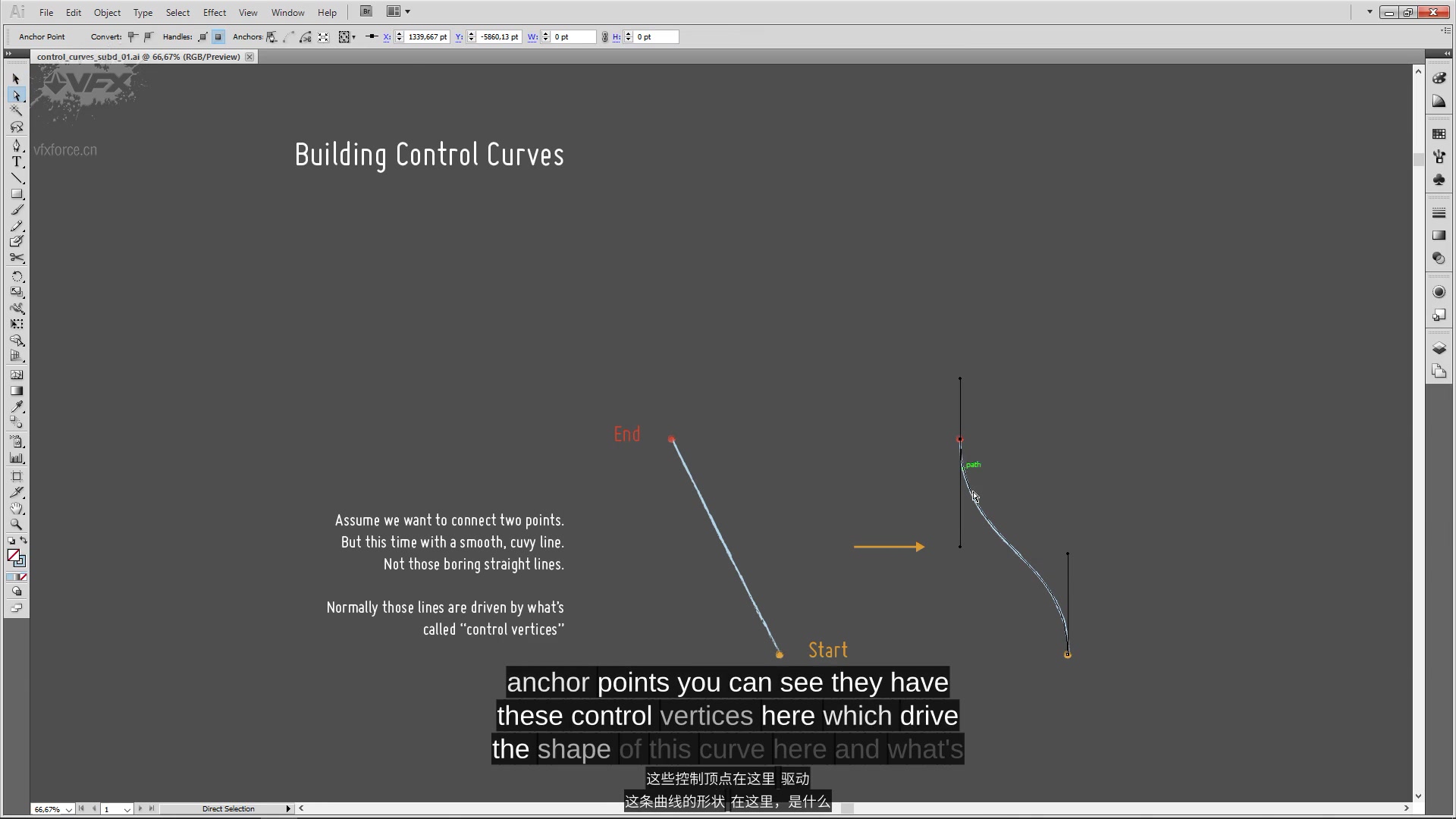Image resolution: width=1456 pixels, height=819 pixels.
Task: Convert selected anchor to smooth
Action: 149,36
